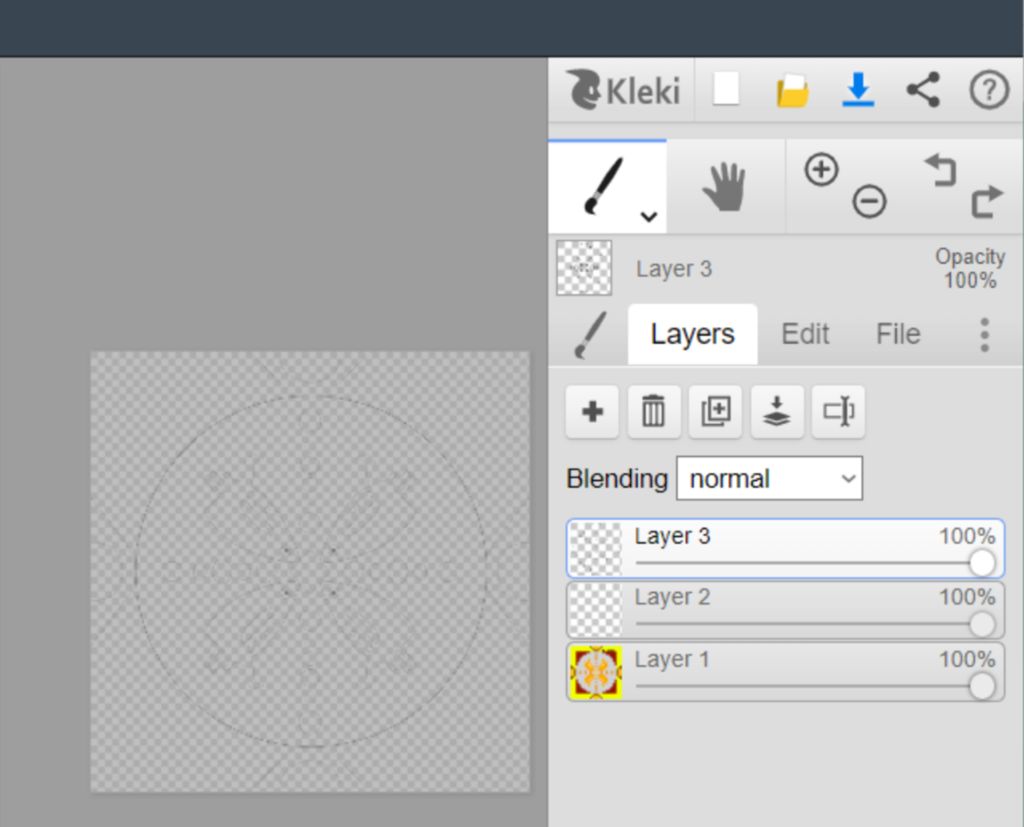Image resolution: width=1024 pixels, height=827 pixels.
Task: Click the Kleki logo
Action: (623, 89)
